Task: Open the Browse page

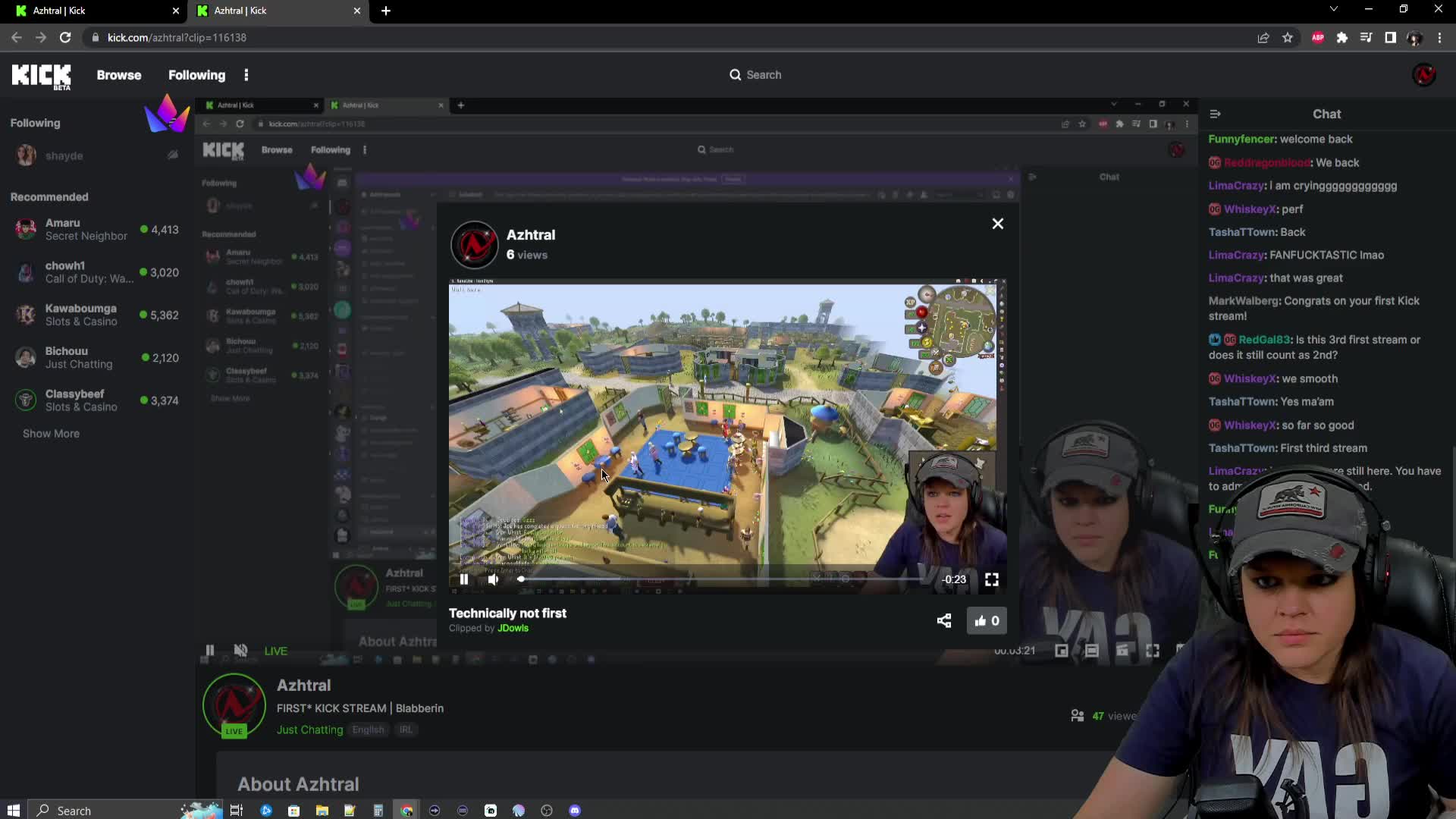Action: tap(119, 75)
